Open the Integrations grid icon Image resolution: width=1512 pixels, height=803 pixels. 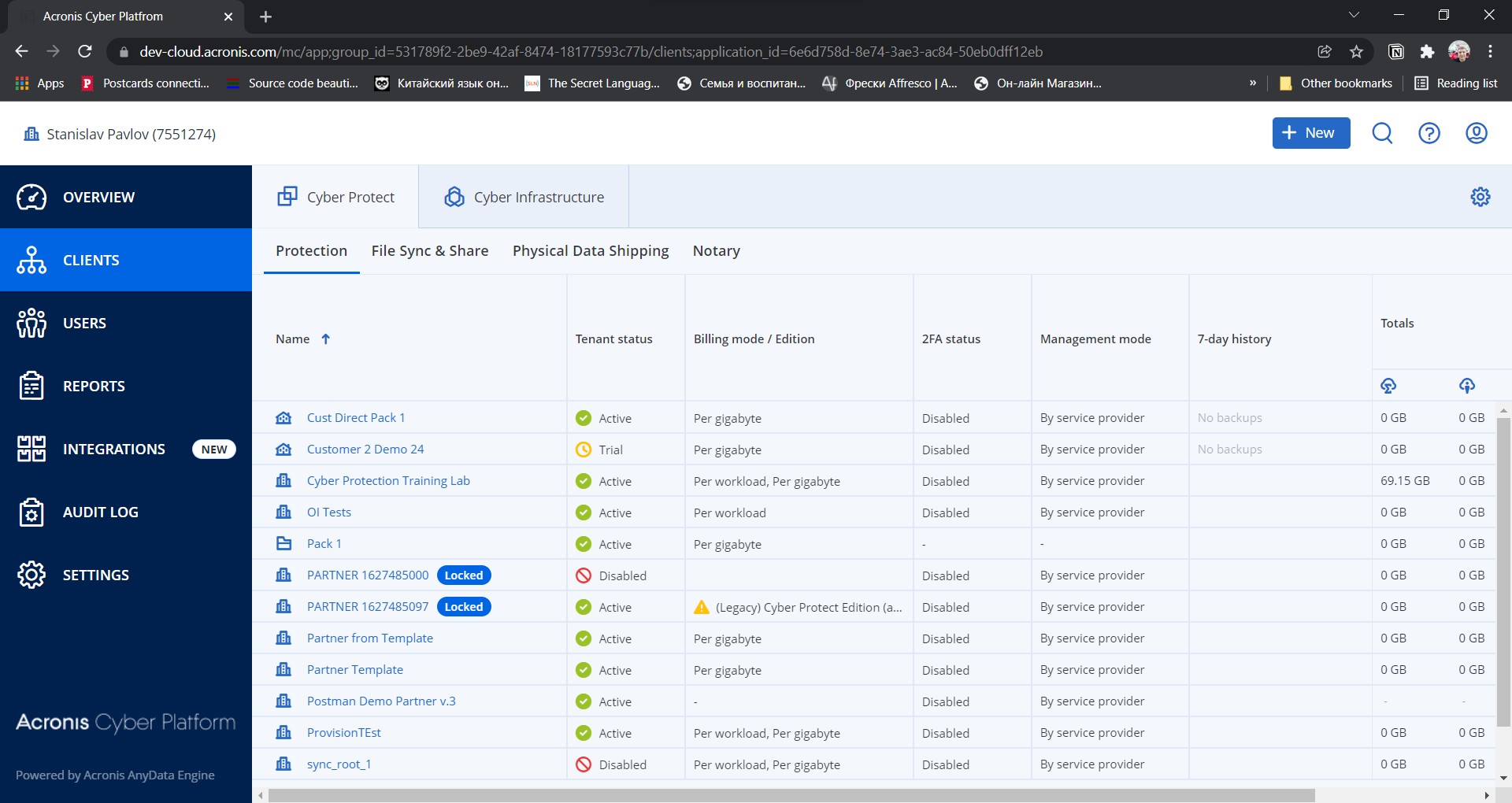coord(31,449)
